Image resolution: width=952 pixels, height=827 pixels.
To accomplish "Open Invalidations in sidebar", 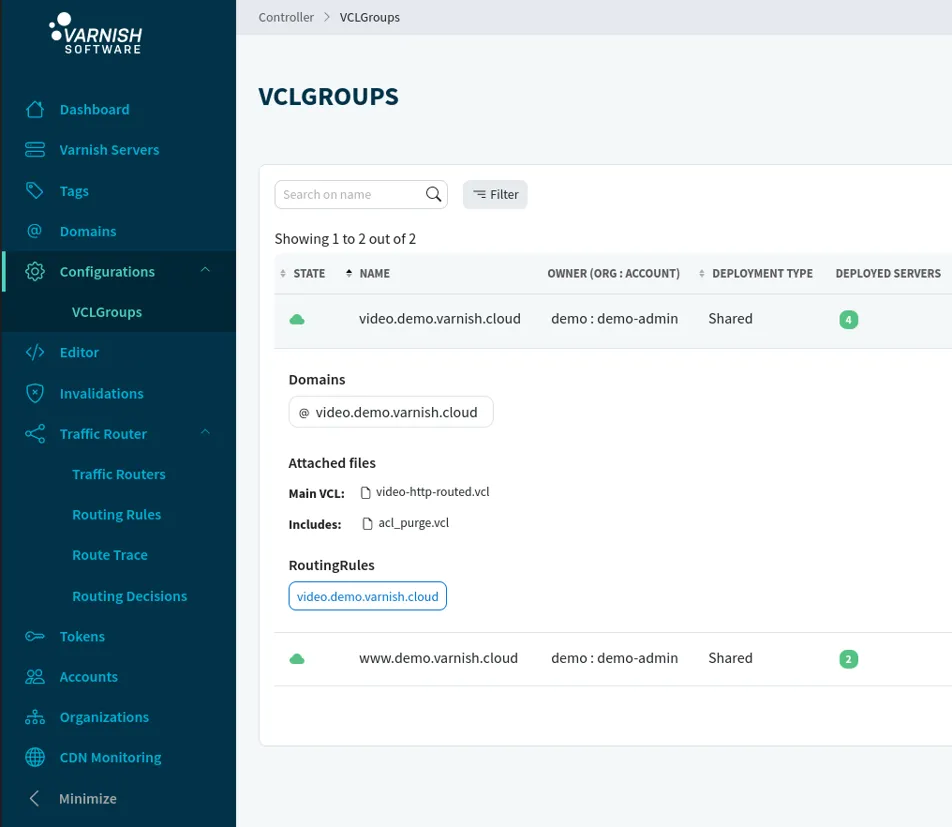I will click(x=101, y=393).
